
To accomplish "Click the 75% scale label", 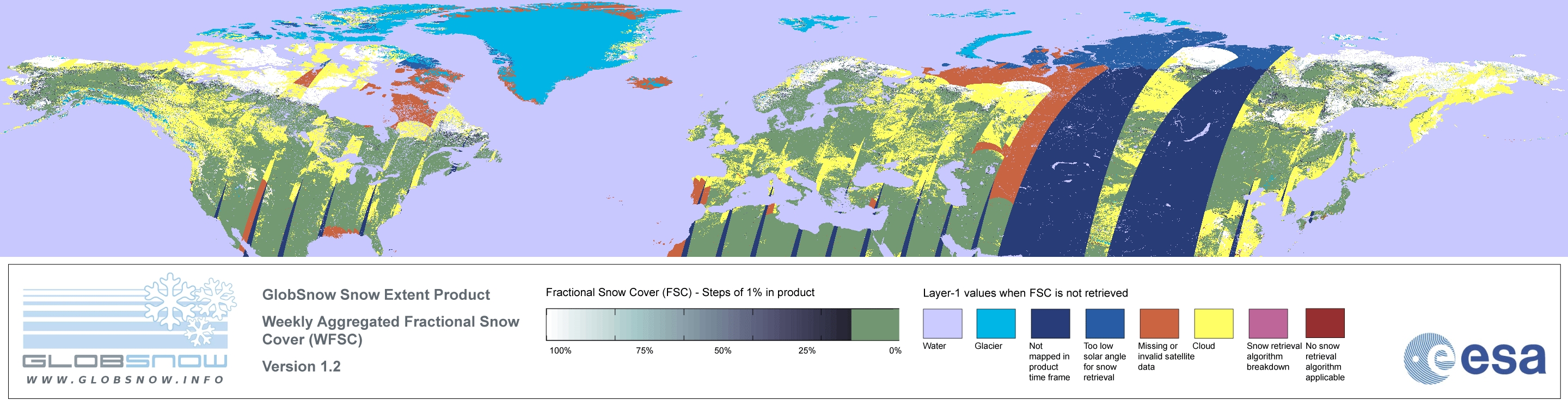I will click(x=644, y=350).
